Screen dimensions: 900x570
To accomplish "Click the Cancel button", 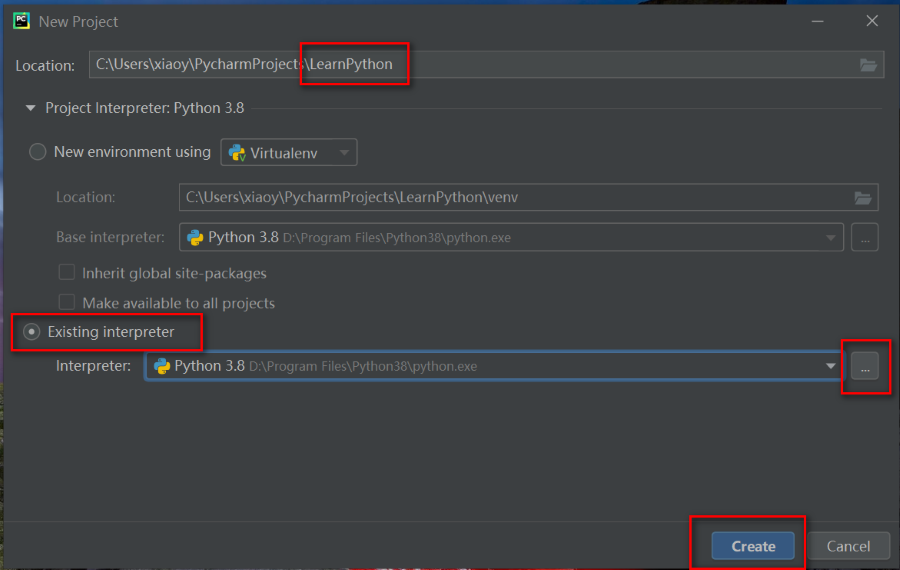I will pos(848,546).
